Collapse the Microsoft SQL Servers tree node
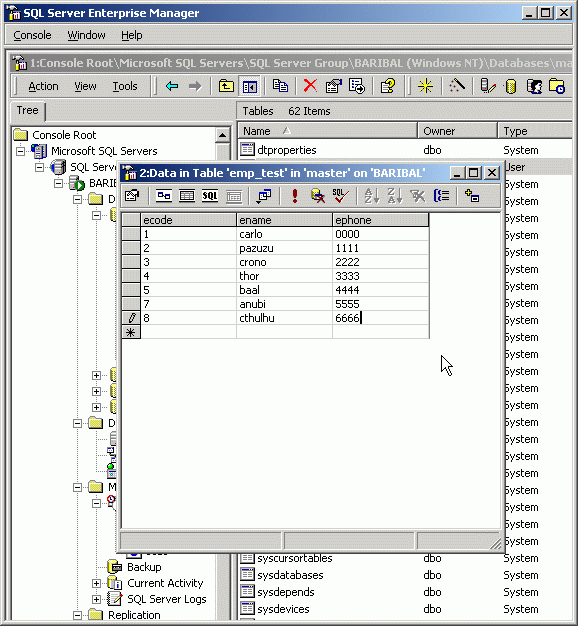 point(20,151)
